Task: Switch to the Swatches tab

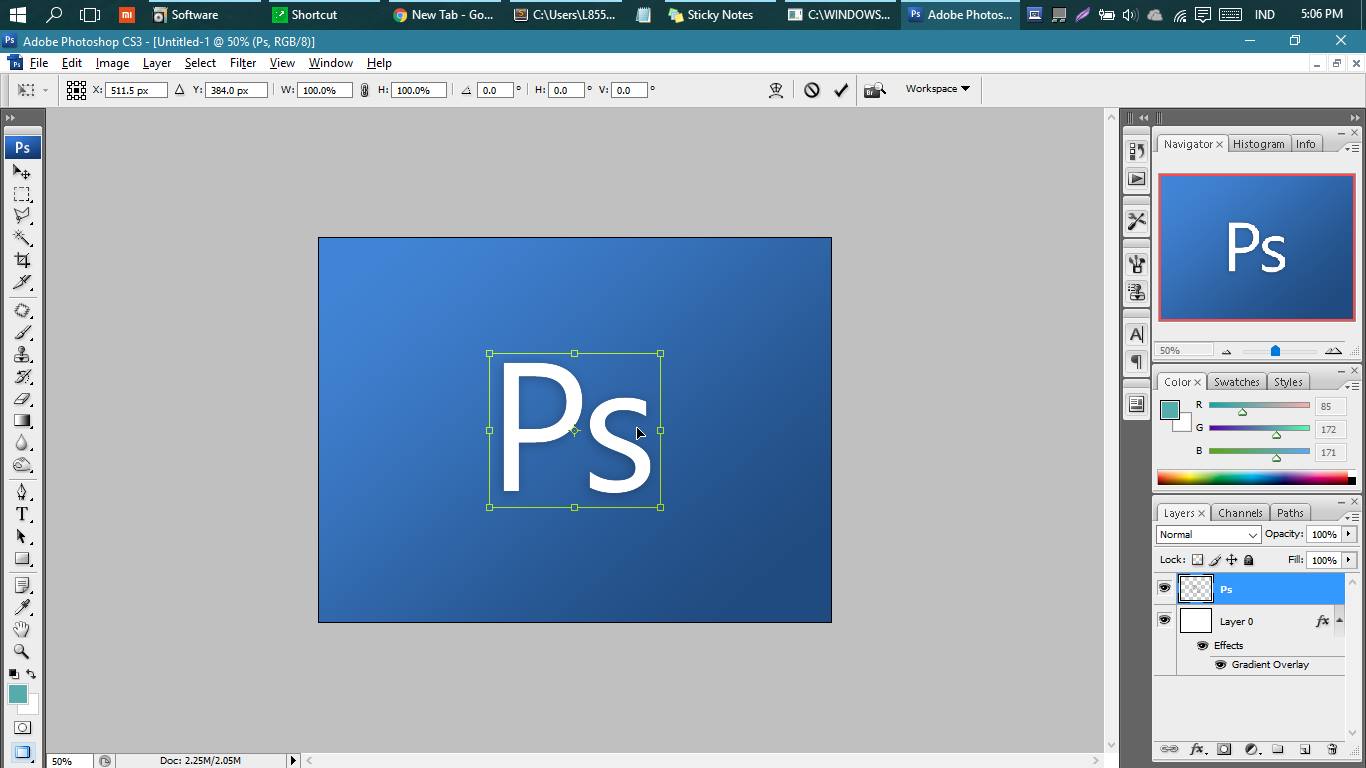Action: [x=1236, y=381]
